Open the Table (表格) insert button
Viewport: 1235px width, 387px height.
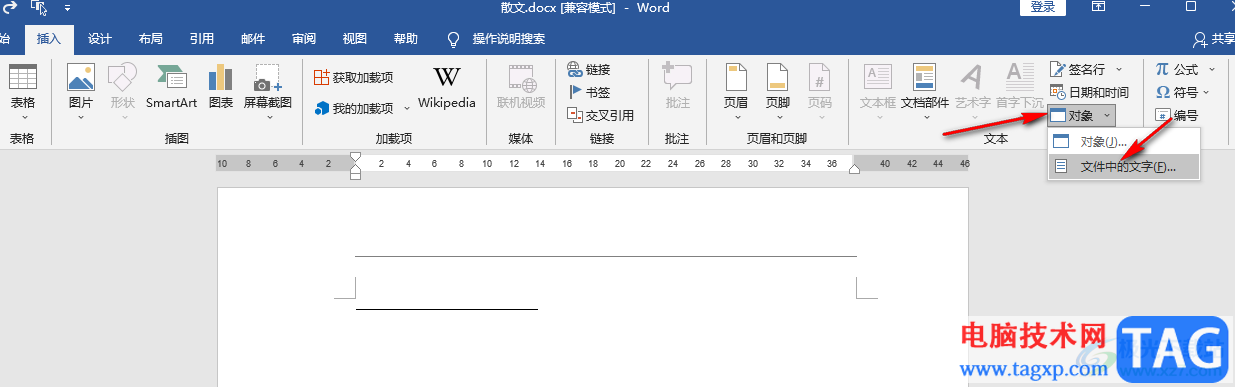click(x=22, y=90)
